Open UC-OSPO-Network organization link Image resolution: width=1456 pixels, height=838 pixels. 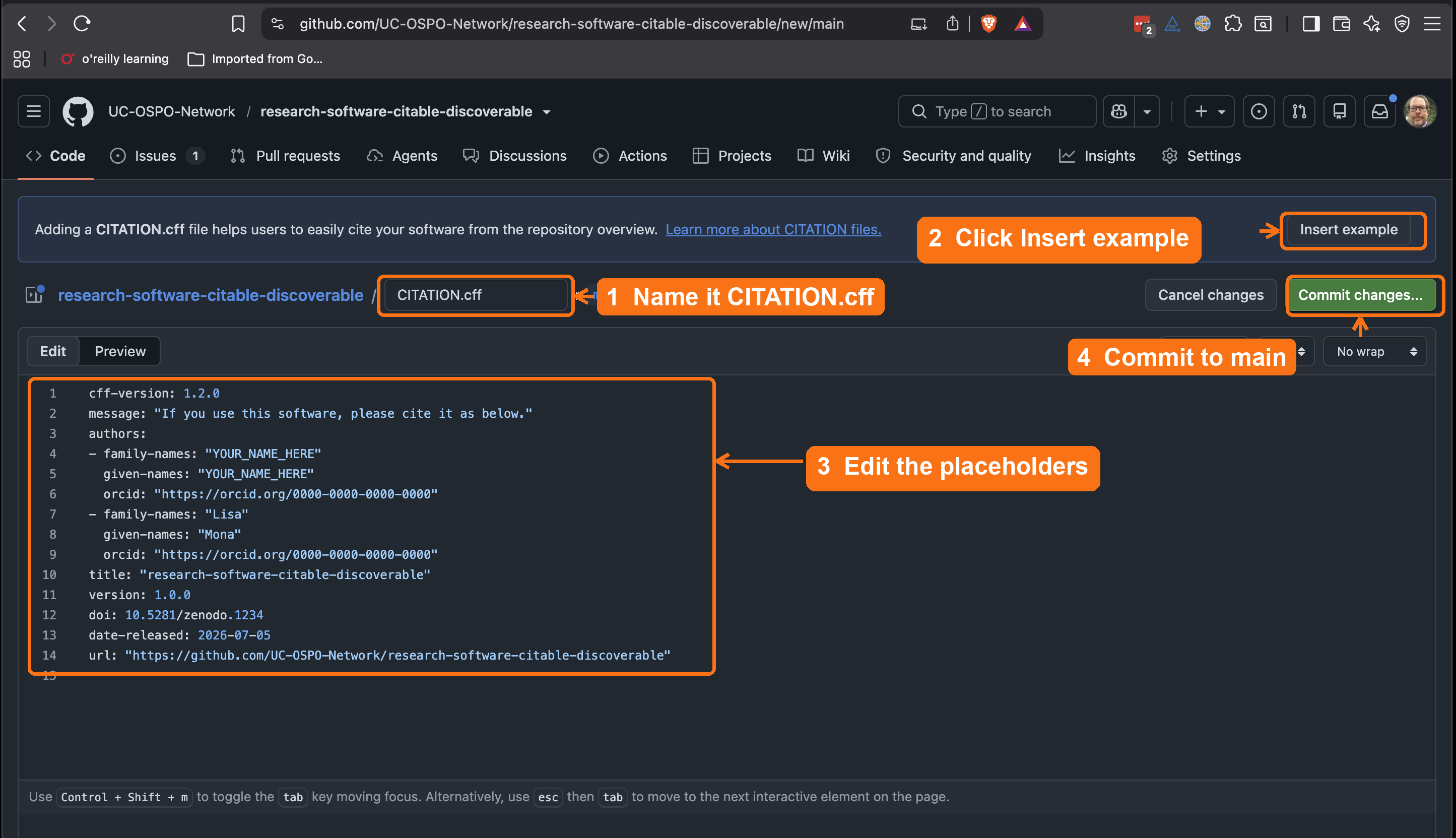click(171, 111)
